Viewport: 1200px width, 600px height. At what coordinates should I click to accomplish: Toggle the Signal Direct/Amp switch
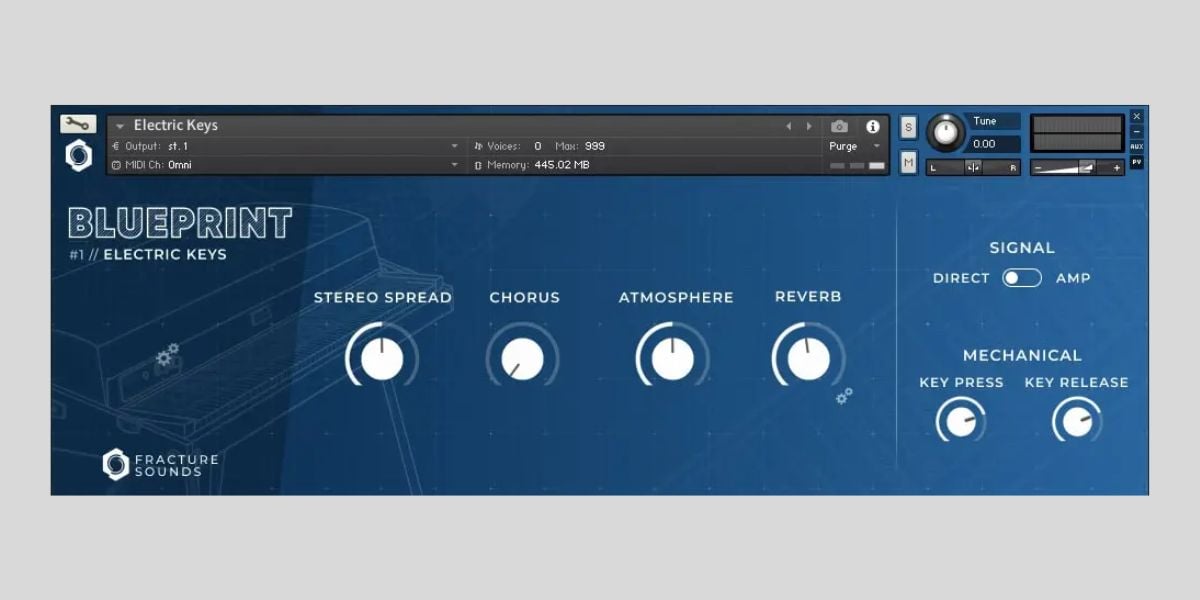point(1022,278)
